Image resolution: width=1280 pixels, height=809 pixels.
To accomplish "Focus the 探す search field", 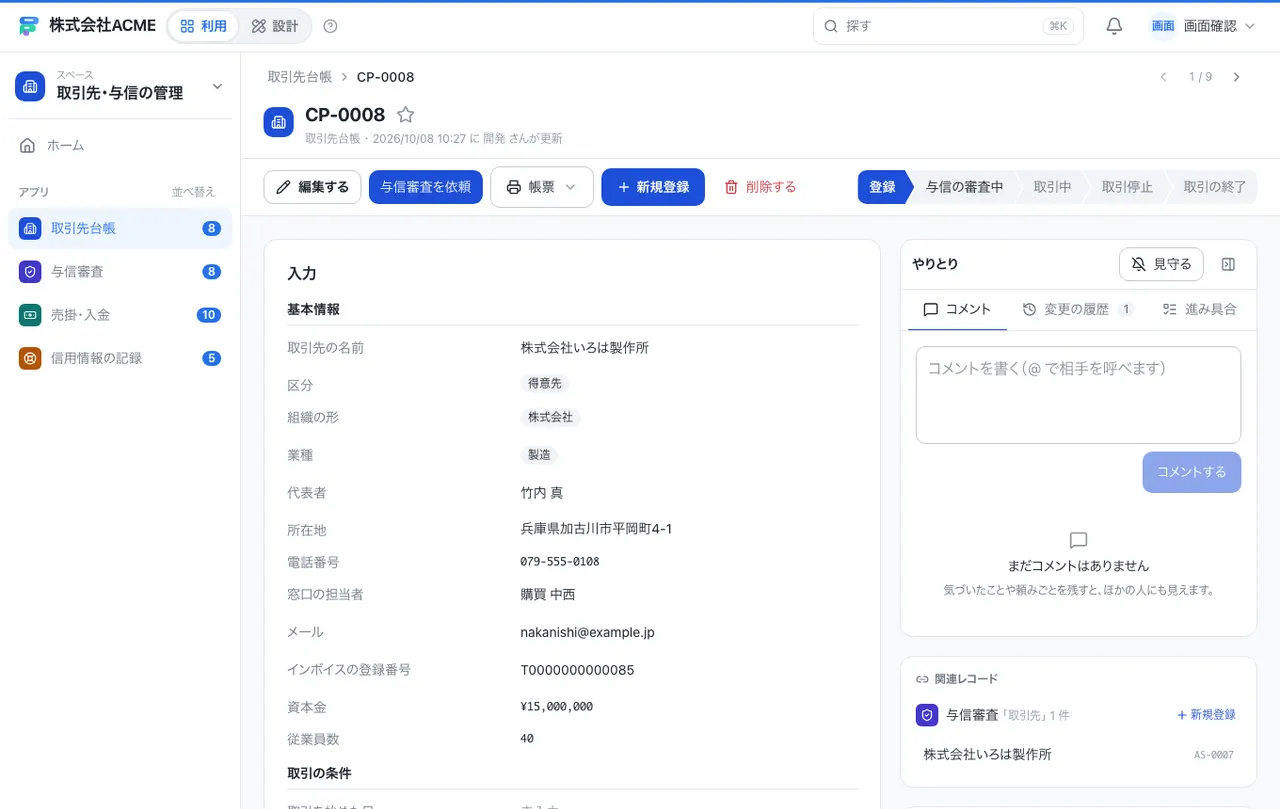I will point(948,26).
